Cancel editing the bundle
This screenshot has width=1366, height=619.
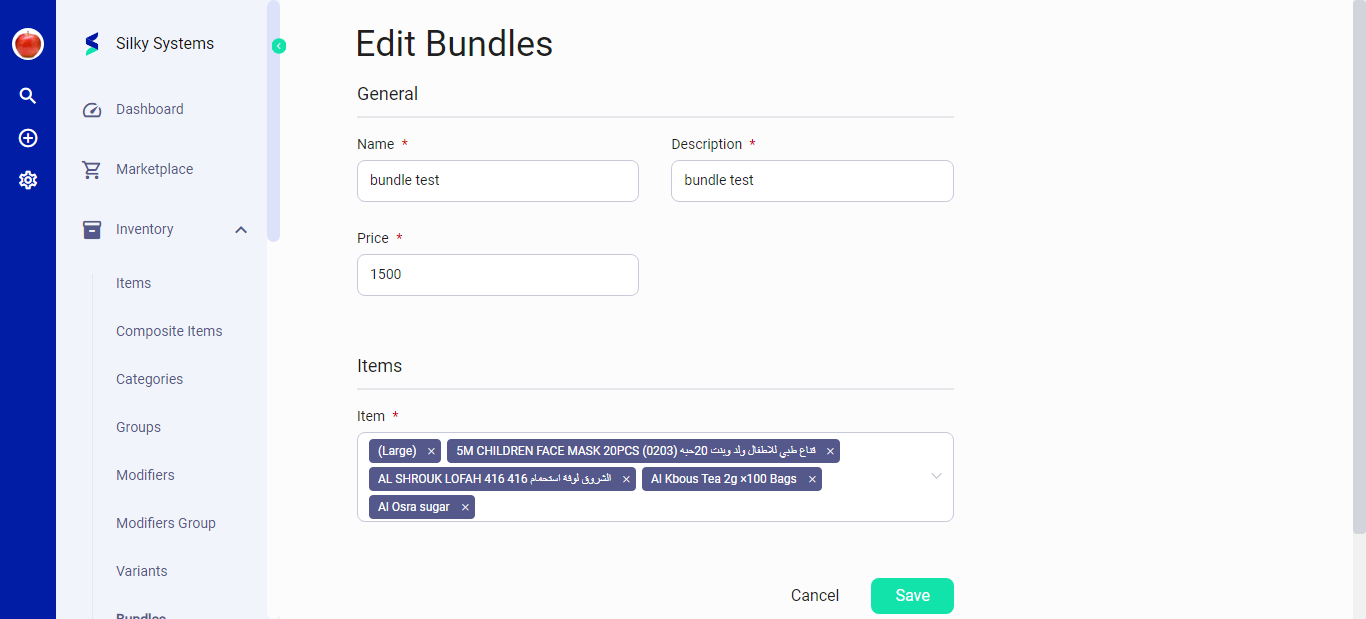tap(814, 595)
